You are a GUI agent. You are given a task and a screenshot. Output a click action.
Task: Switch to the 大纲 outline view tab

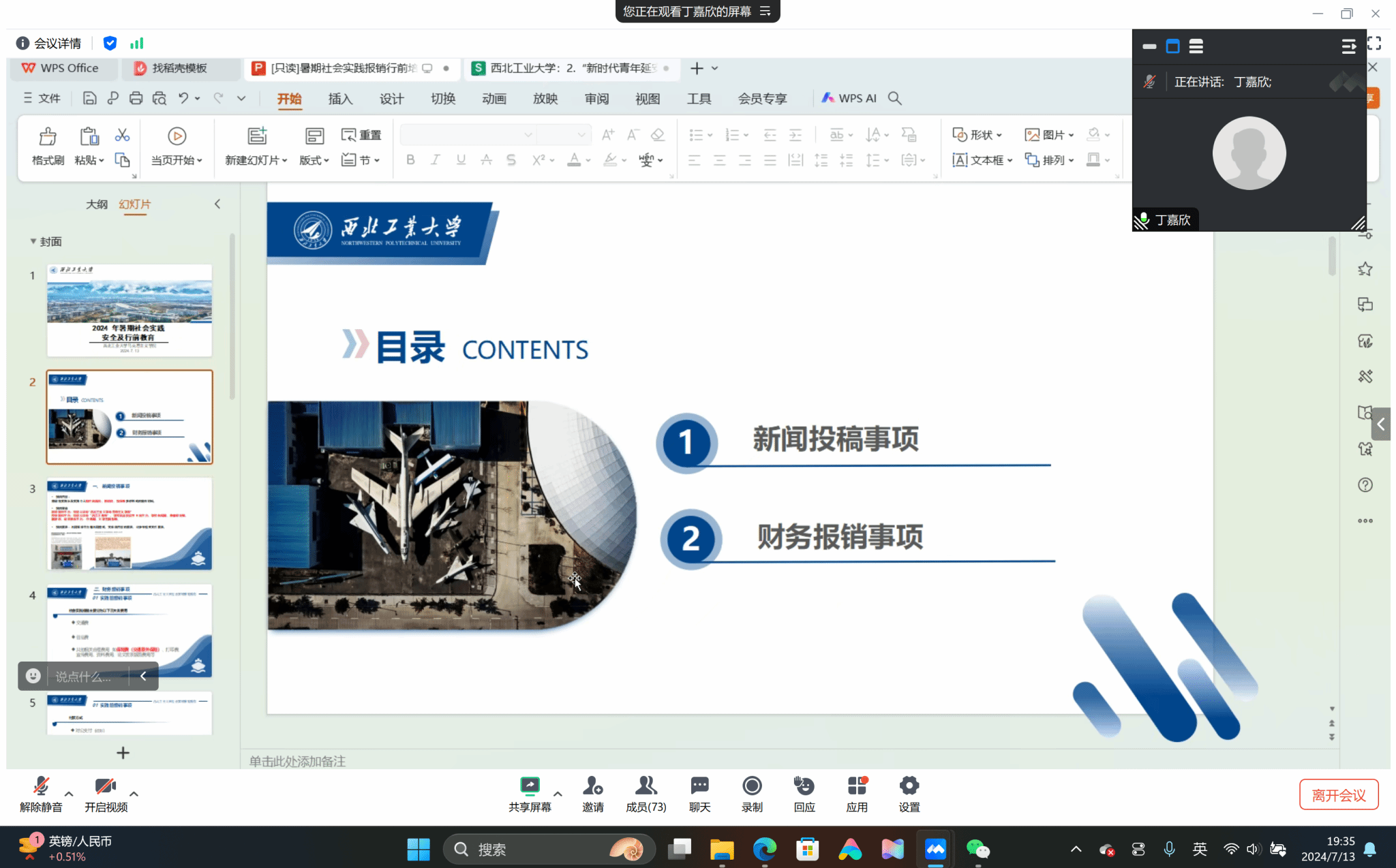pos(96,204)
